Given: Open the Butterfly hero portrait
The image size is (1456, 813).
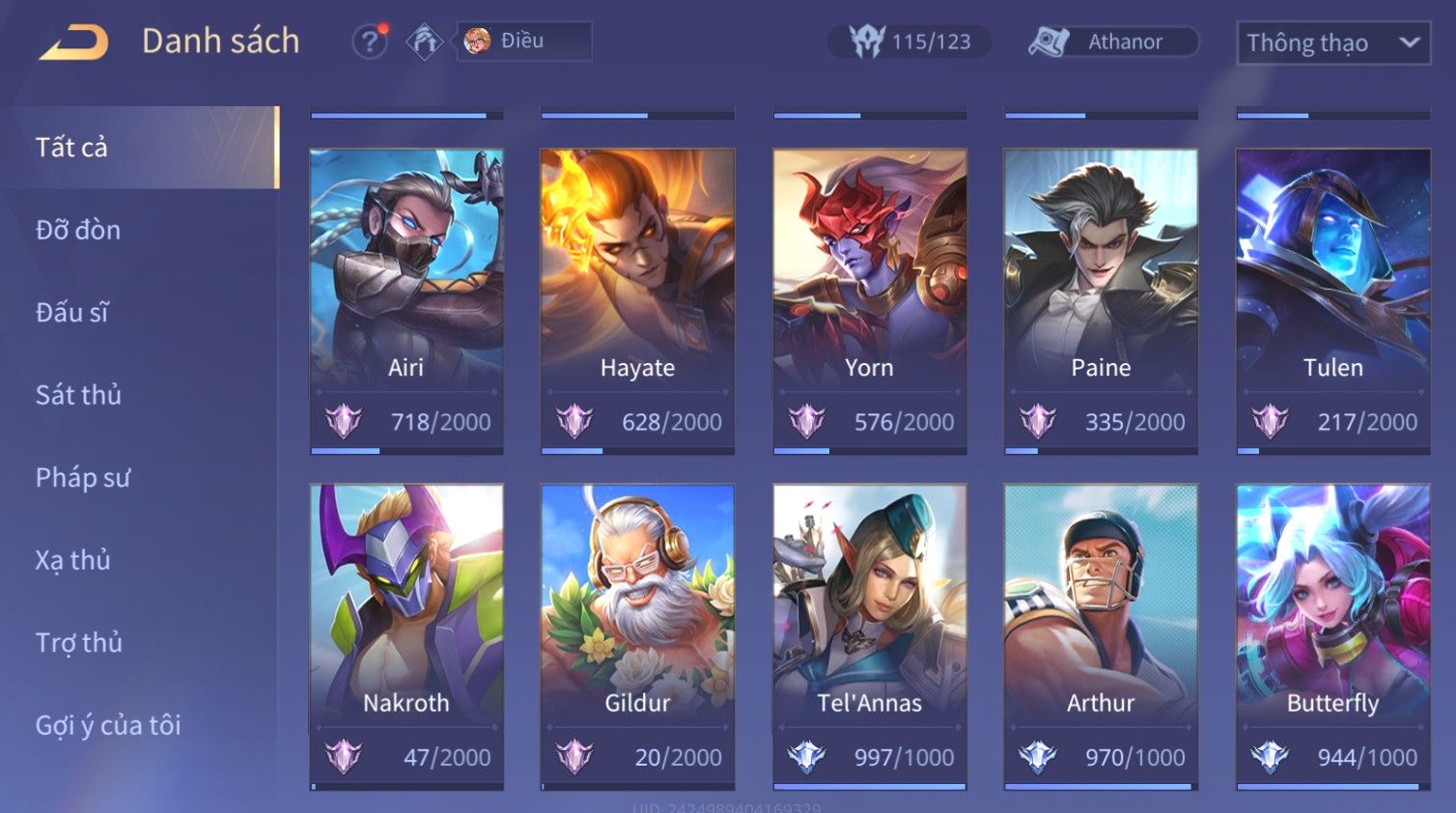Looking at the screenshot, I should click(1332, 603).
